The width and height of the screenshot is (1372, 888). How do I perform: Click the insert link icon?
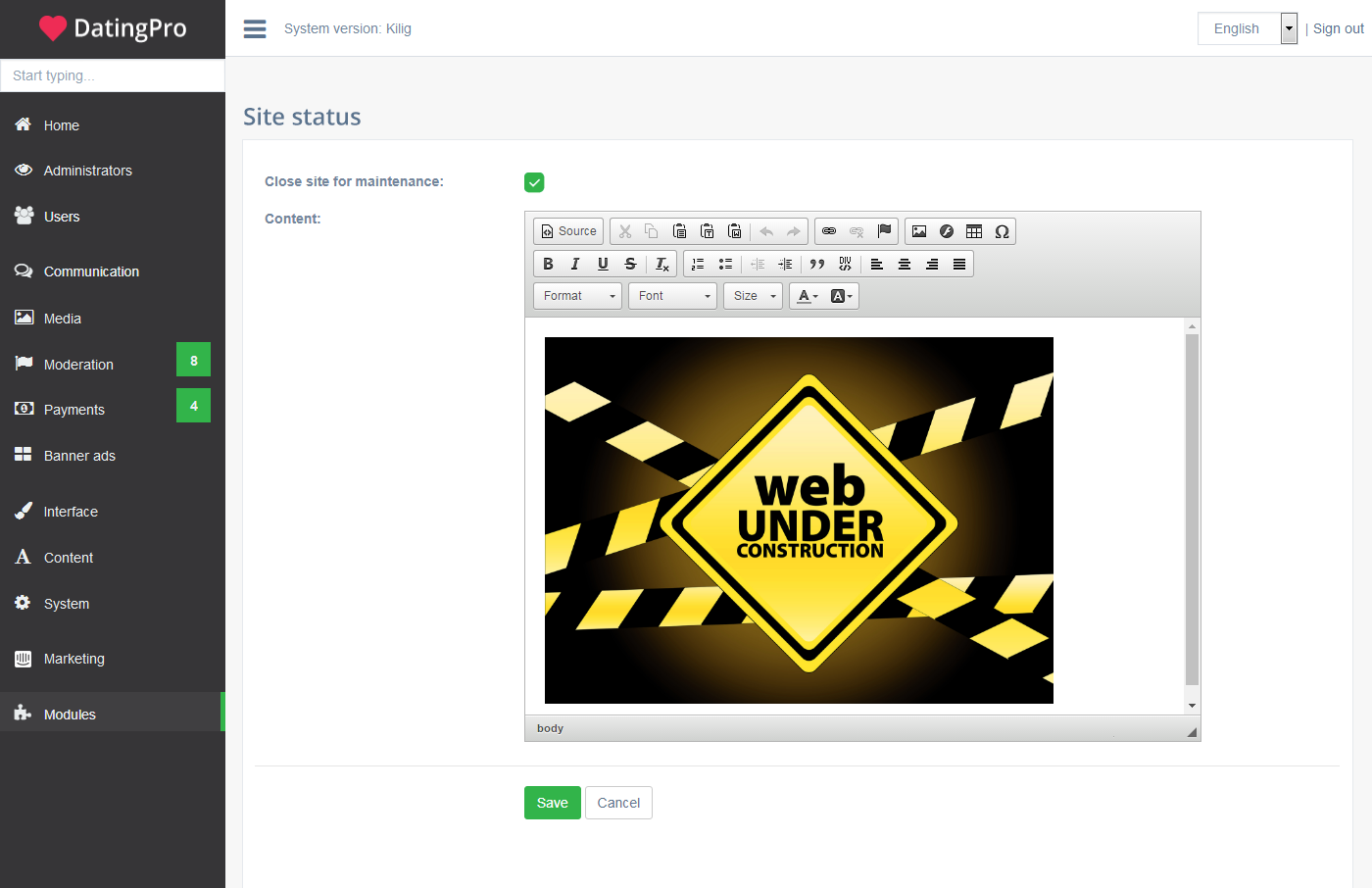[x=829, y=231]
